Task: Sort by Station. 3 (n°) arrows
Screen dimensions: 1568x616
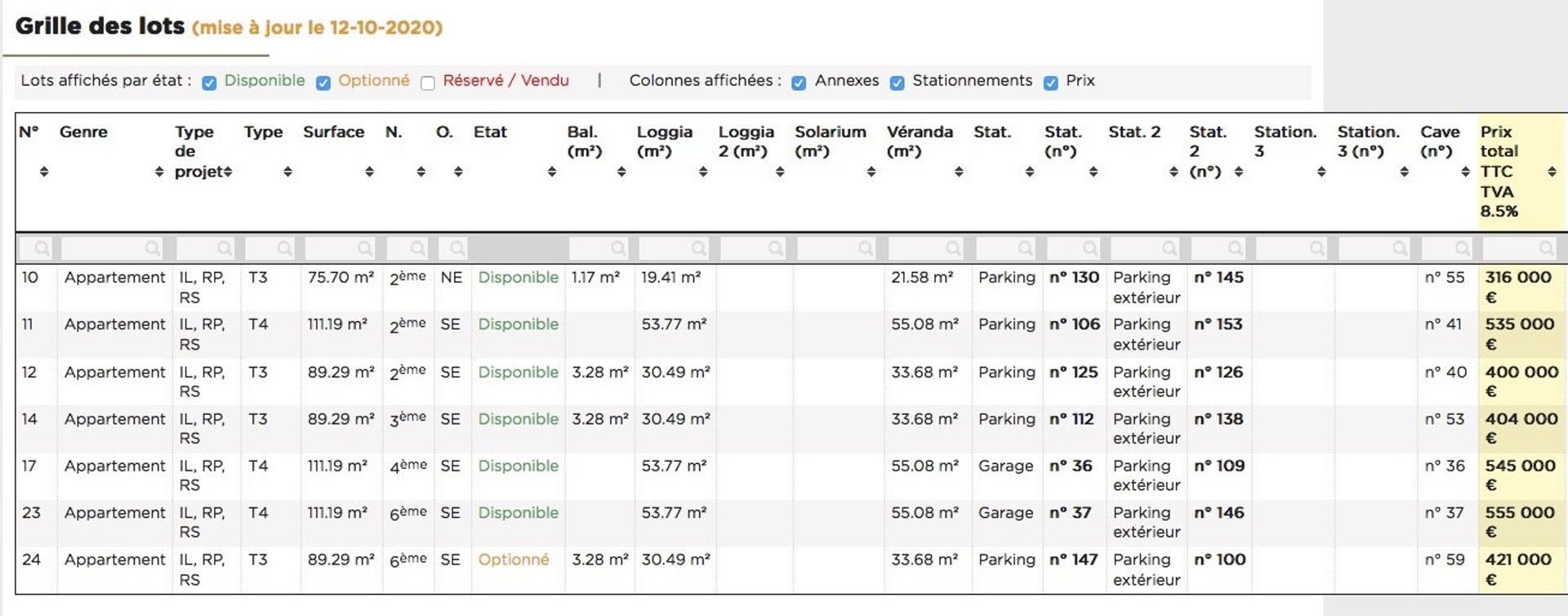Action: [1405, 172]
